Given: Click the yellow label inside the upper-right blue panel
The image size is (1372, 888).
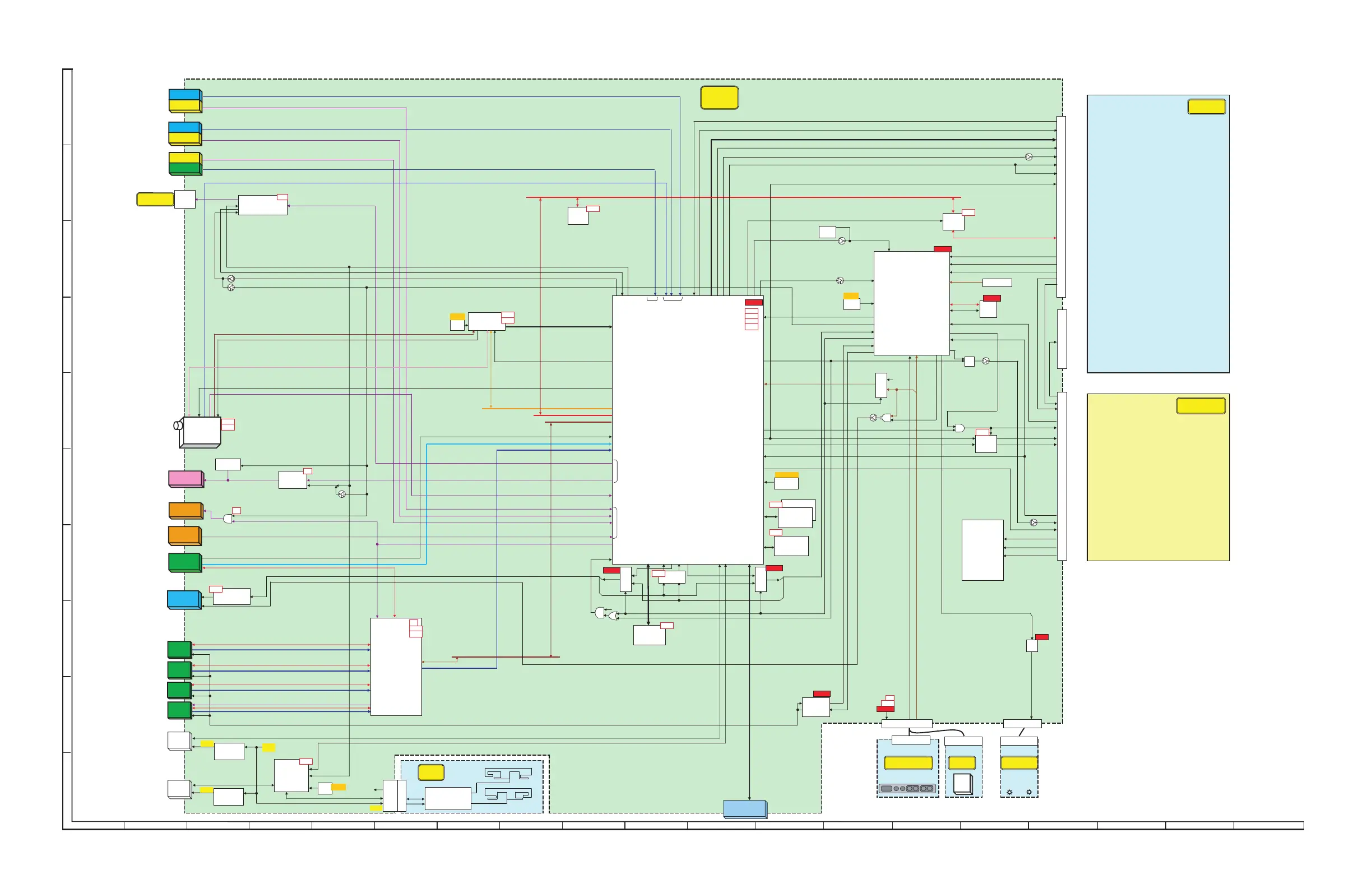Looking at the screenshot, I should coord(1207,107).
